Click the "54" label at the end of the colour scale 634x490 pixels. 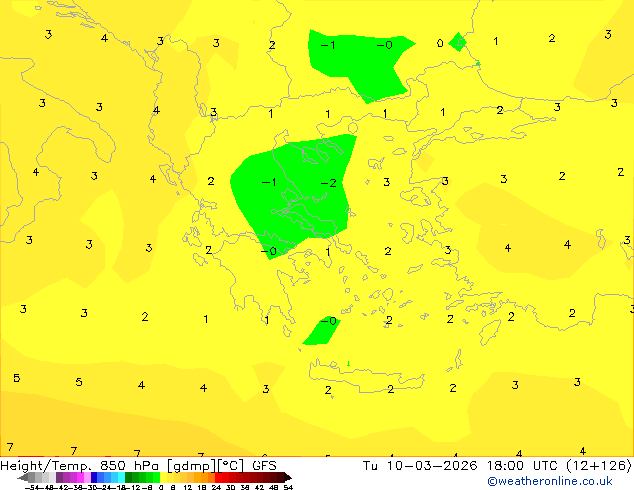(288, 487)
